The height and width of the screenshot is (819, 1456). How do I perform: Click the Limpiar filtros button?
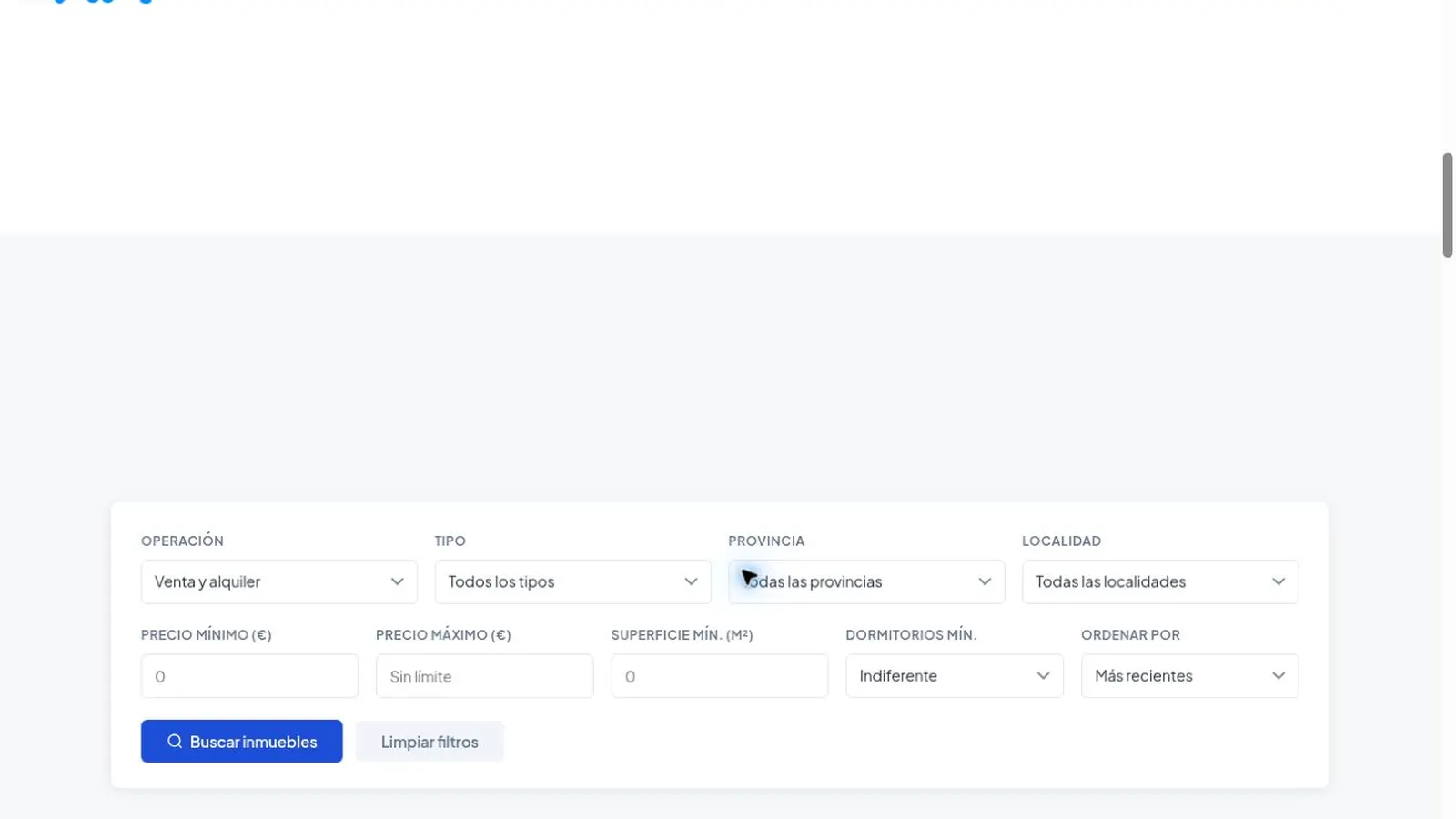[x=430, y=742]
